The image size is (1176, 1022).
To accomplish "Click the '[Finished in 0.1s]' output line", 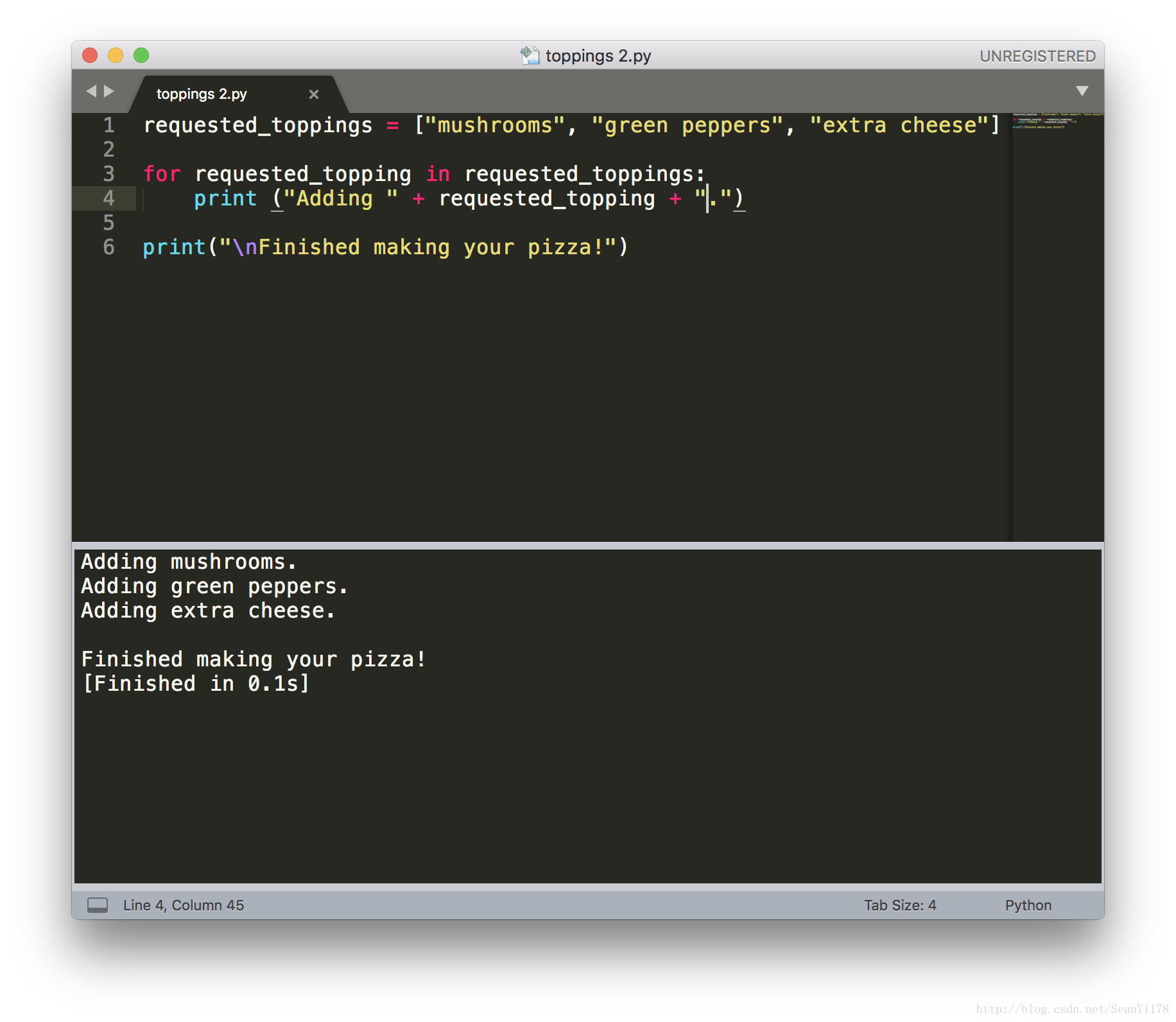I will [196, 684].
